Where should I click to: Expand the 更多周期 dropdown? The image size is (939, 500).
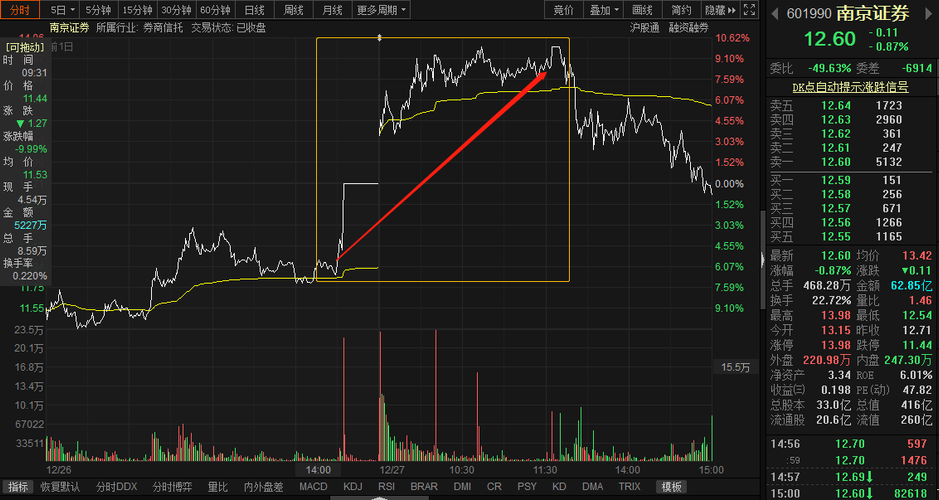[381, 10]
